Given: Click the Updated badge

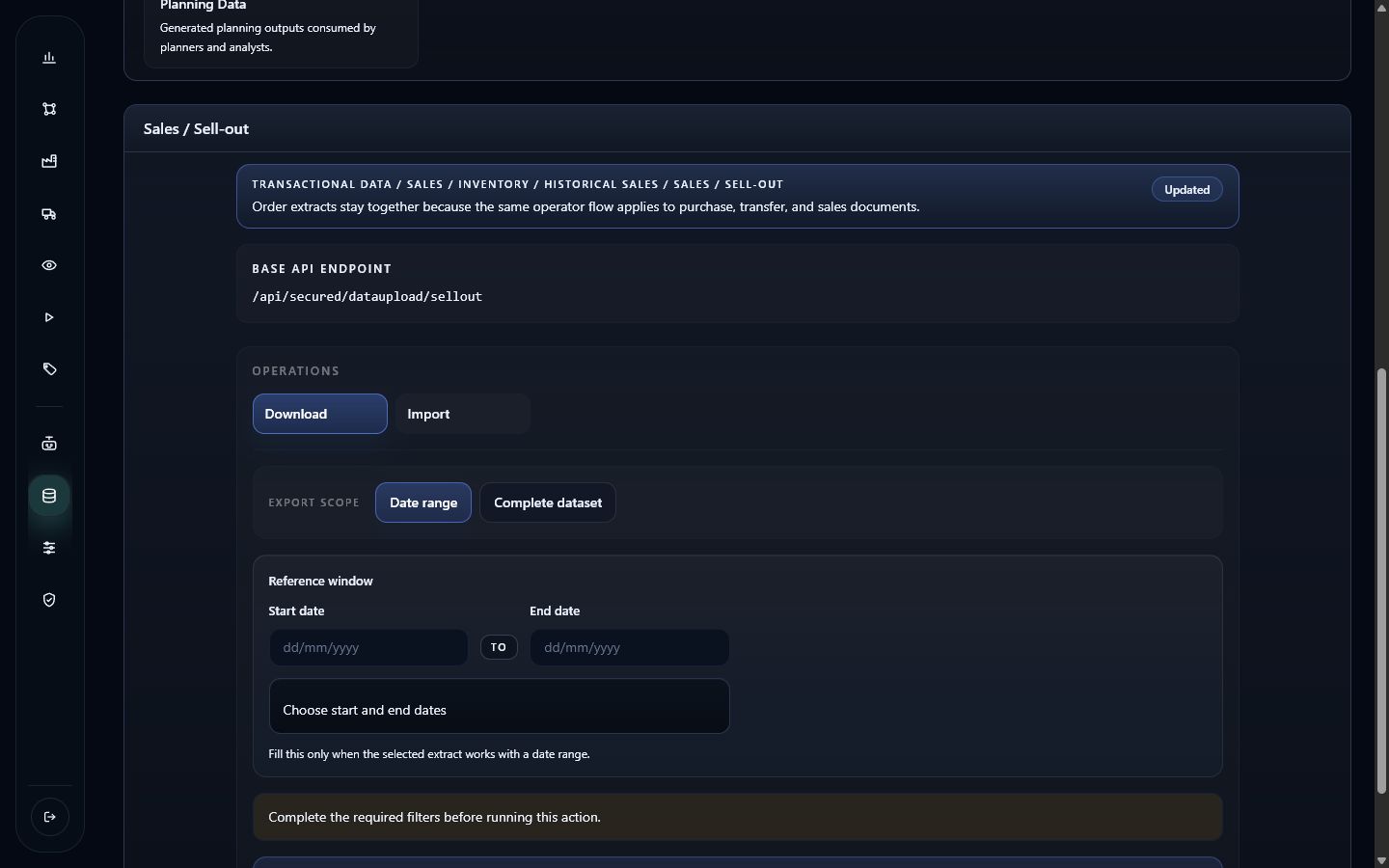Looking at the screenshot, I should (1187, 190).
